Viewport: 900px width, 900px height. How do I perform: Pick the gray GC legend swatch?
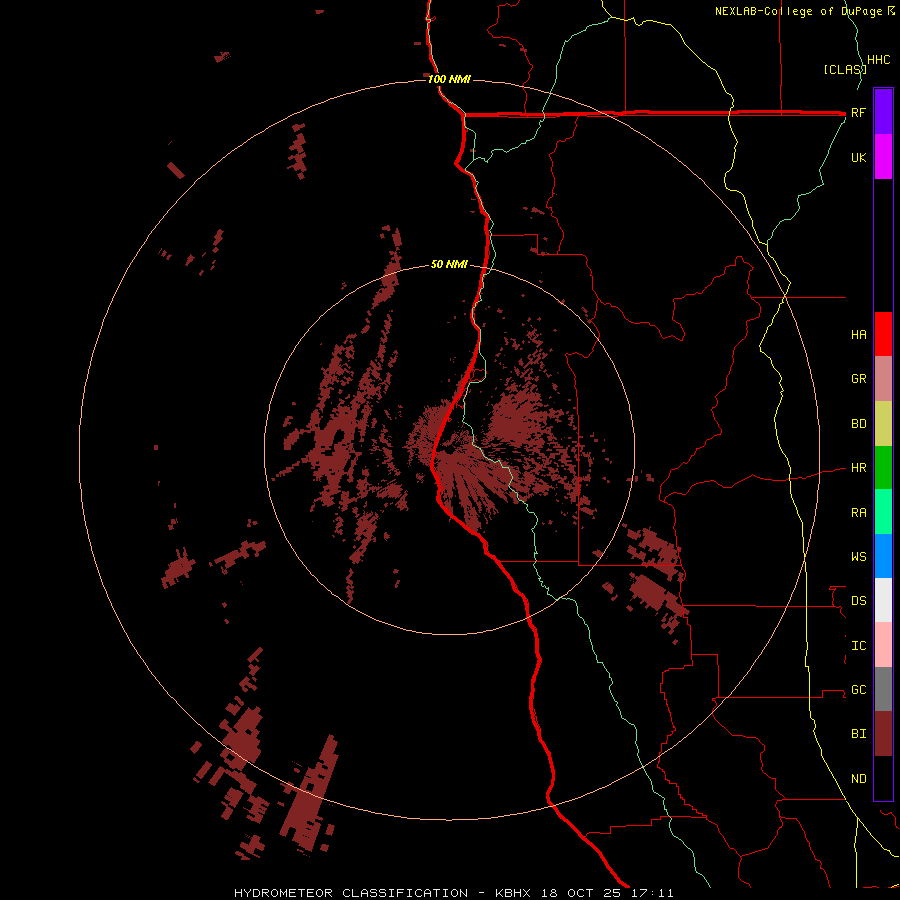(883, 689)
